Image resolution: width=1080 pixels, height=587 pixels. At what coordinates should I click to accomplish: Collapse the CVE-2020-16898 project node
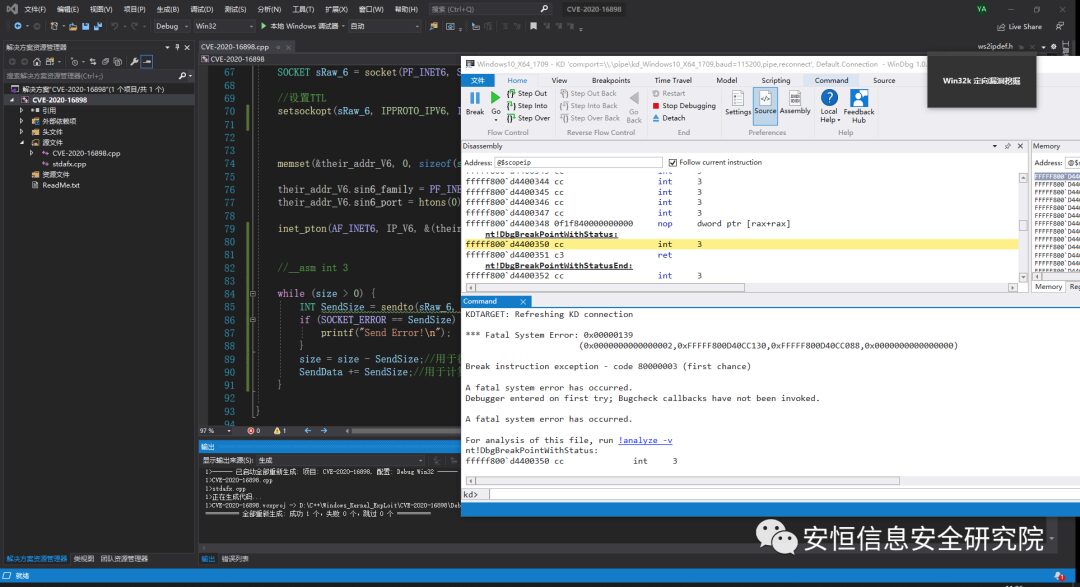[x=12, y=100]
